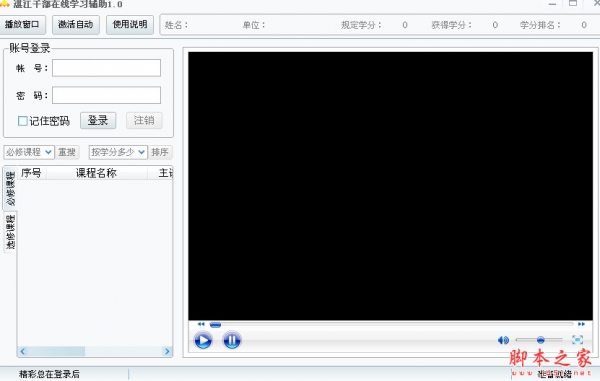Image resolution: width=600 pixels, height=381 pixels.
Task: Pause the video with the pause icon
Action: [x=232, y=340]
